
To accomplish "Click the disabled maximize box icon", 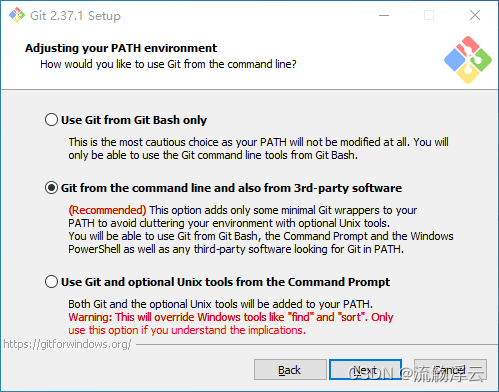I will coord(429,15).
